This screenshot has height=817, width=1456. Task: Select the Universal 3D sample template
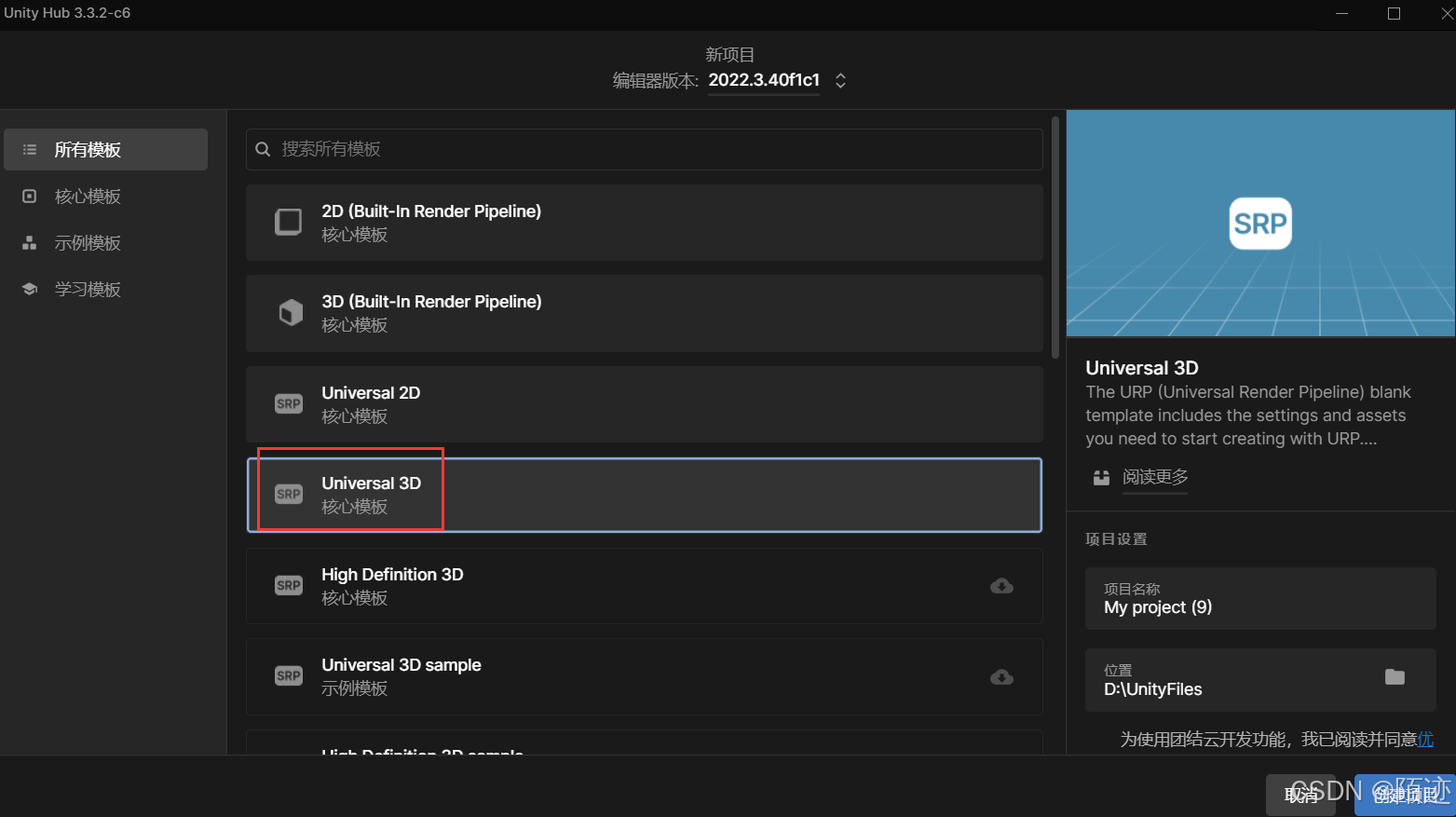pyautogui.click(x=644, y=676)
